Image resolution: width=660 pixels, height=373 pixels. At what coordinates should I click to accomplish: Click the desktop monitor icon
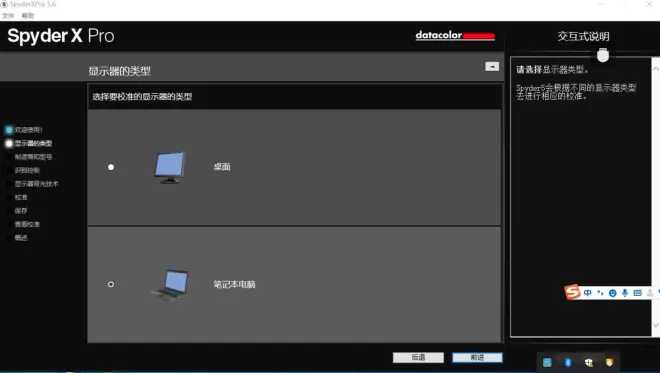(x=170, y=168)
